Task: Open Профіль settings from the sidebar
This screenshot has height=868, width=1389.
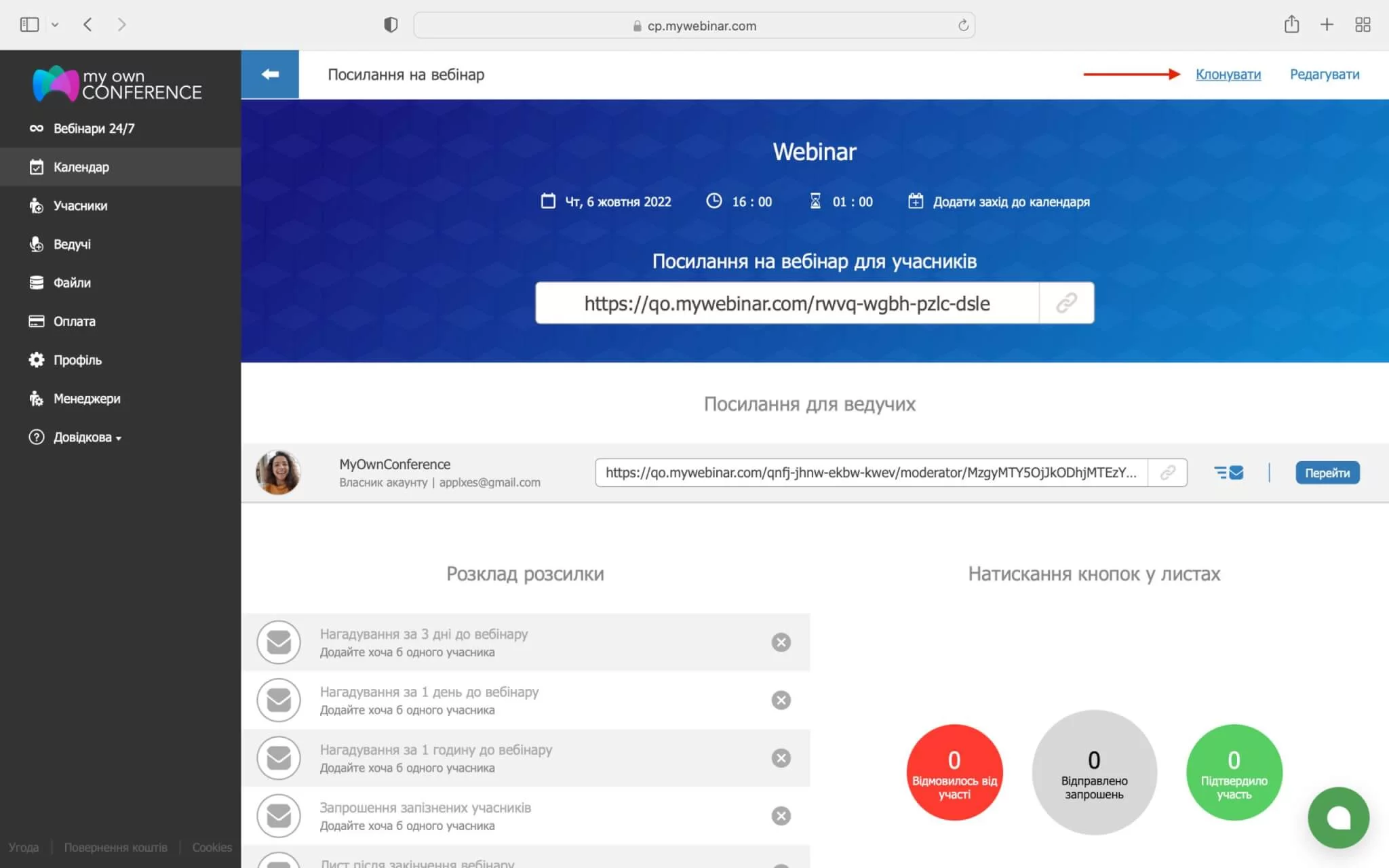Action: click(x=77, y=360)
